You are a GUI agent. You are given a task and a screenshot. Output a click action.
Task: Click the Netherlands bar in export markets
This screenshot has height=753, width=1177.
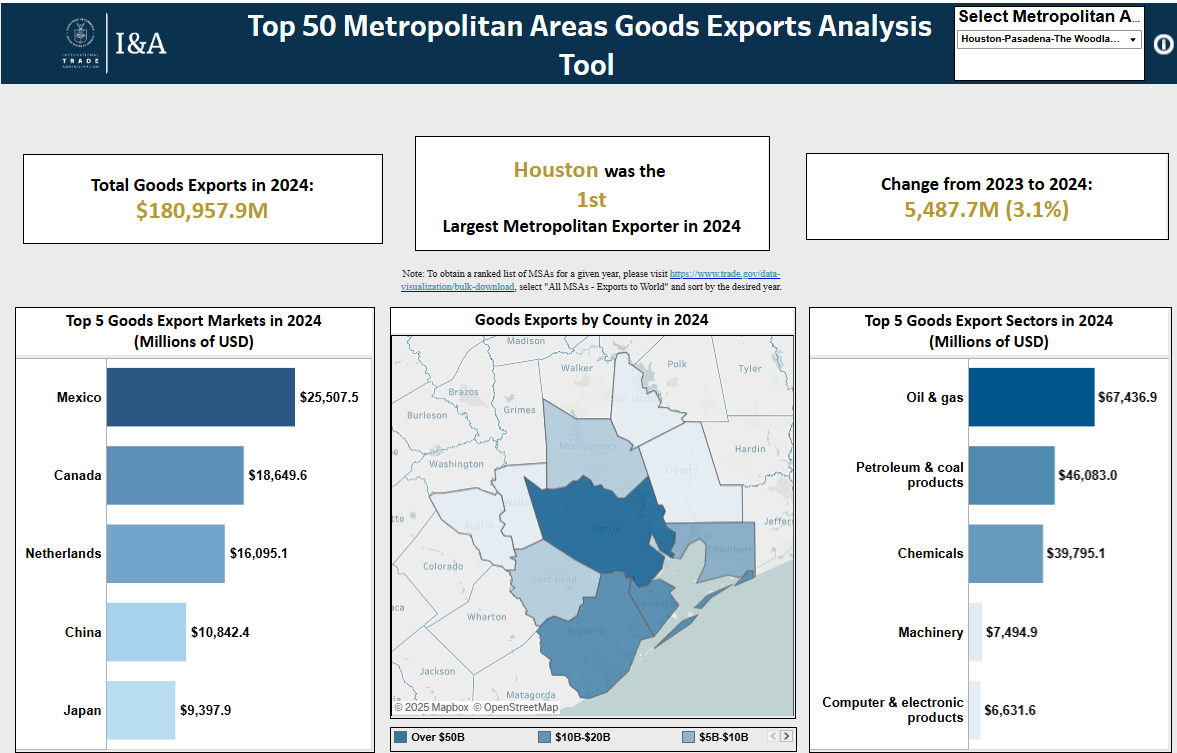click(x=165, y=553)
